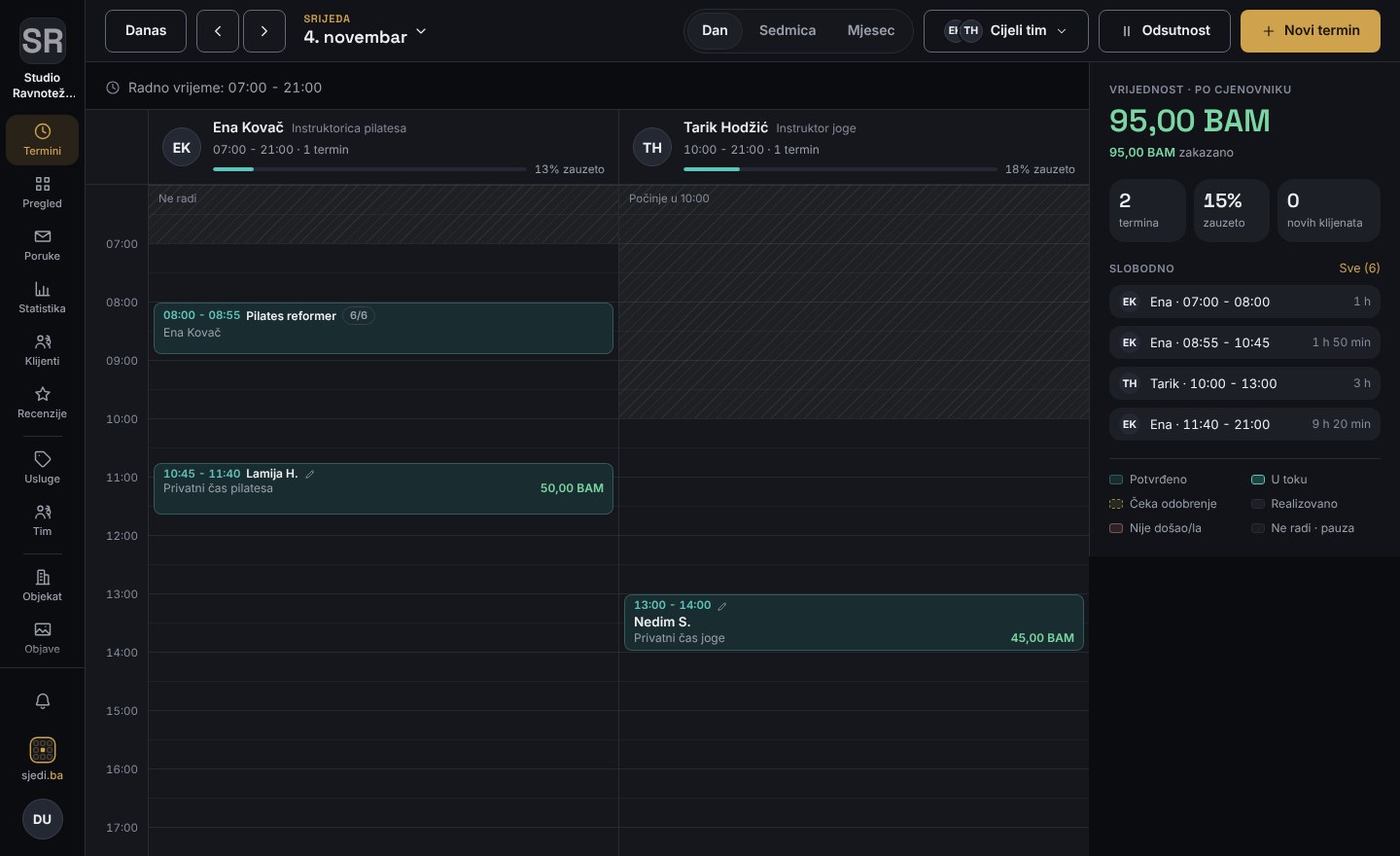This screenshot has width=1400, height=856.
Task: Select free slot Ena 07:00 - 08:00
Action: tap(1244, 302)
